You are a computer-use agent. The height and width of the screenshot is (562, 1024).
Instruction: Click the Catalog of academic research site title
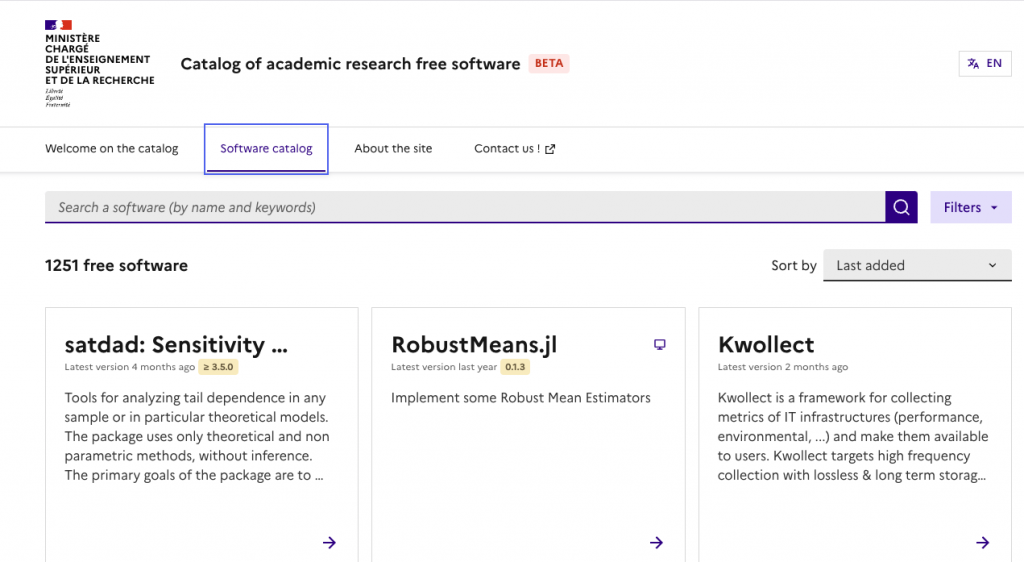[350, 64]
